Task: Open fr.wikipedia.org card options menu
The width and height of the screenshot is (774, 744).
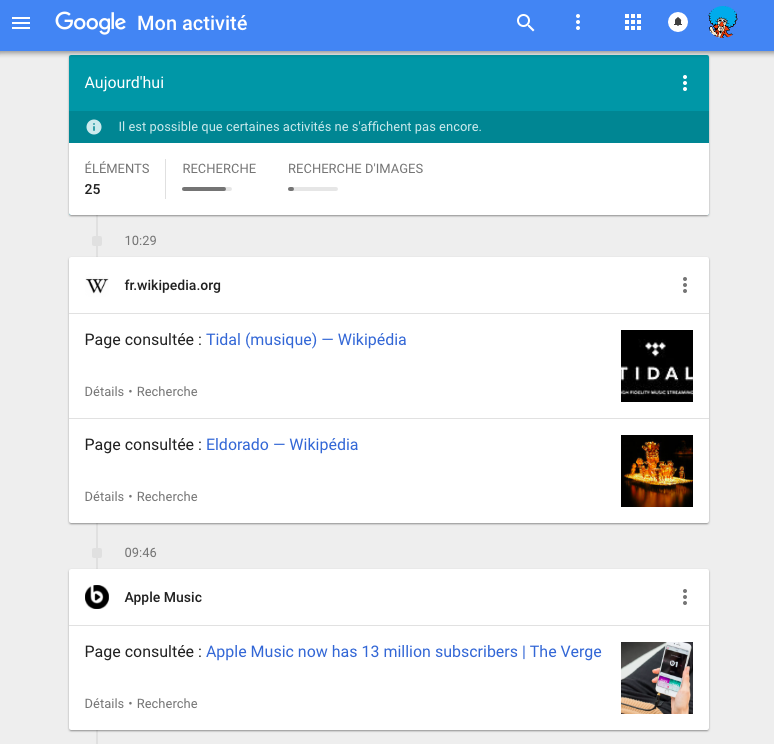Action: click(685, 286)
